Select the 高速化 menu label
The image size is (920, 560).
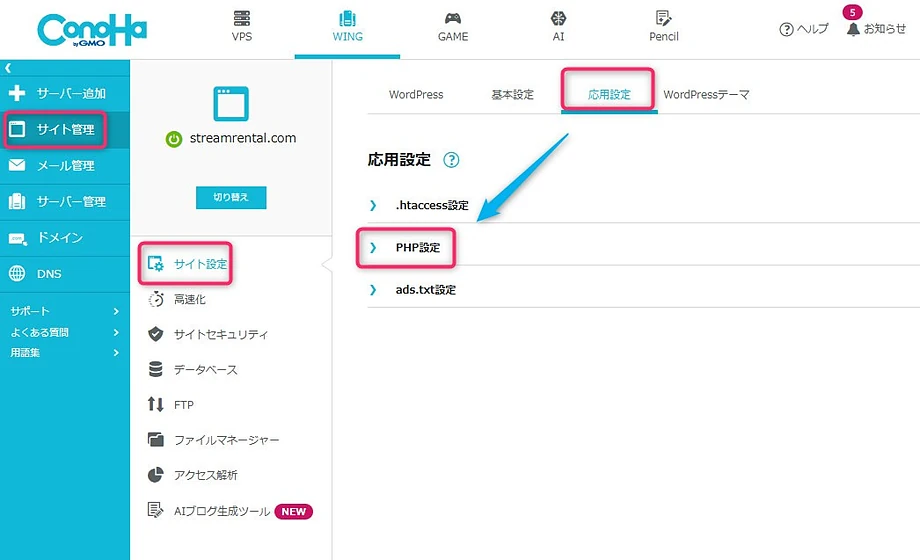click(x=190, y=299)
